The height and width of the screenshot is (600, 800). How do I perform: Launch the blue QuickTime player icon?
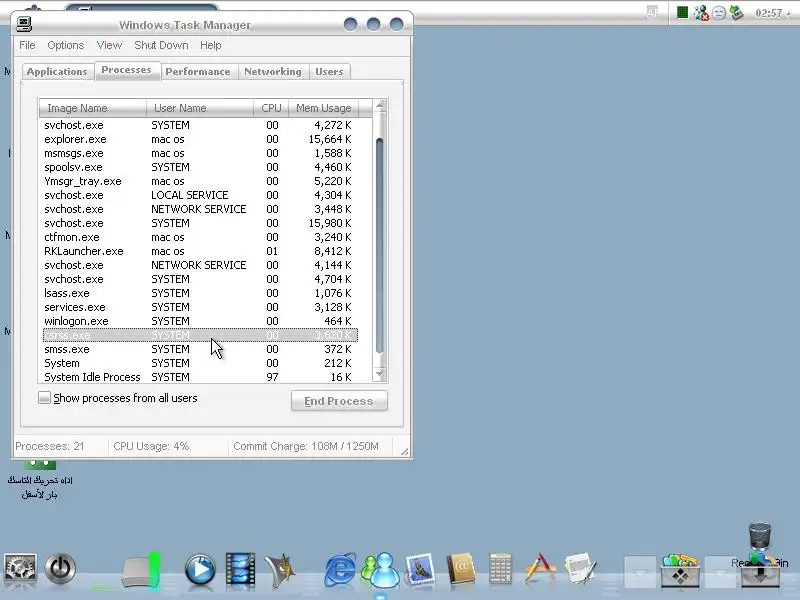tap(200, 569)
